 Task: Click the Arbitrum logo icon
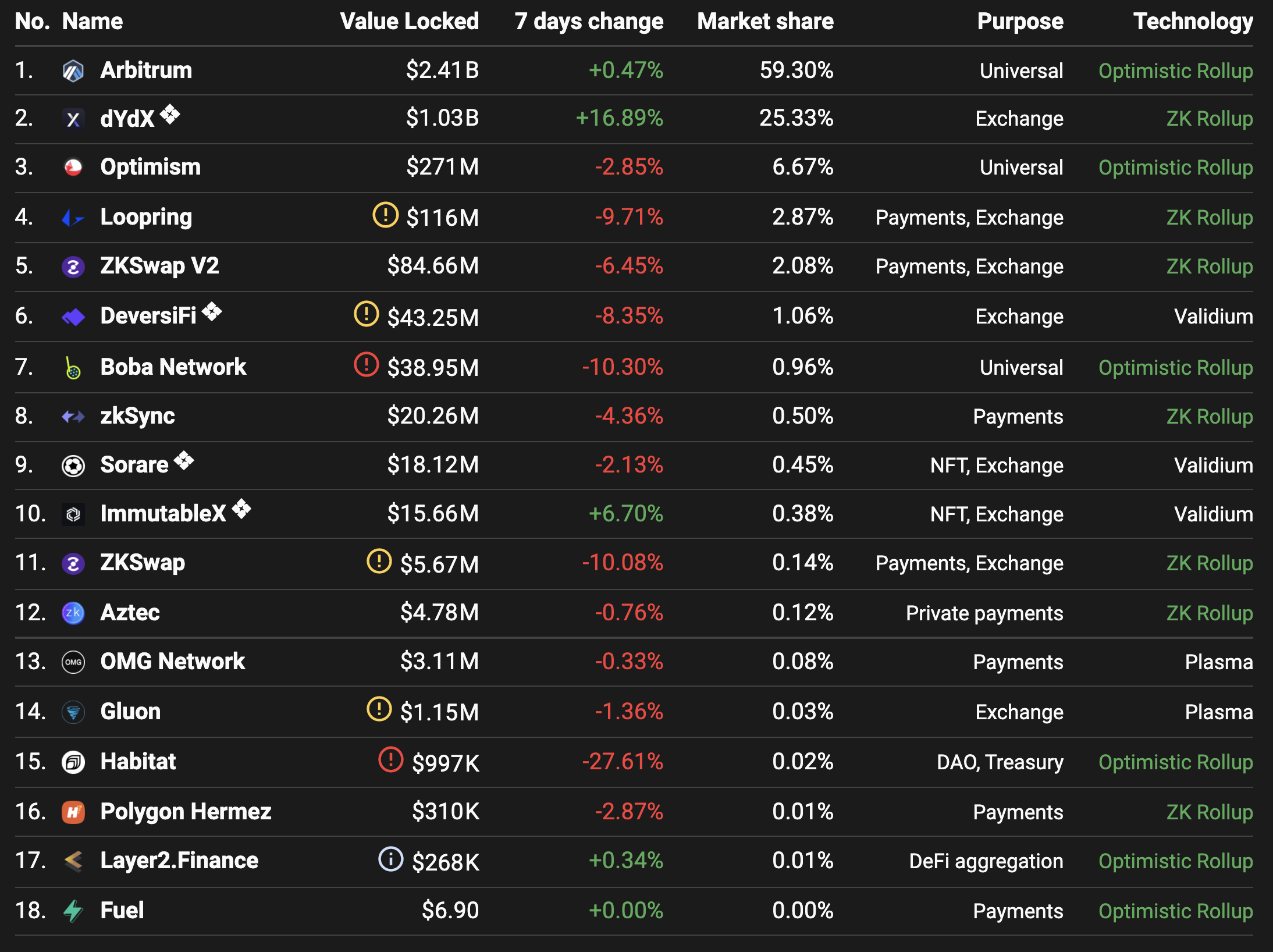(x=73, y=71)
